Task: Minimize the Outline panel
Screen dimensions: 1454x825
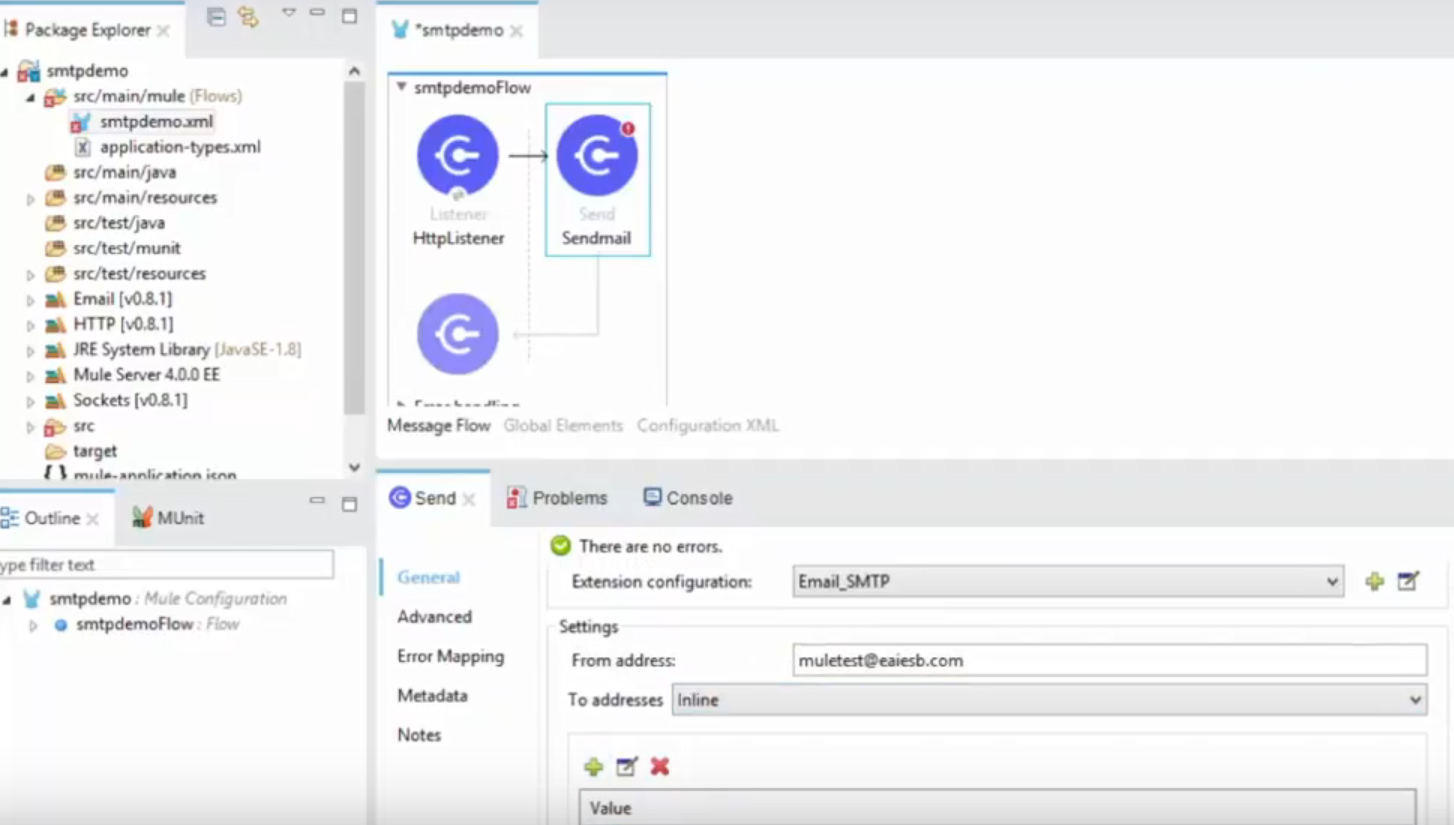Action: point(318,500)
